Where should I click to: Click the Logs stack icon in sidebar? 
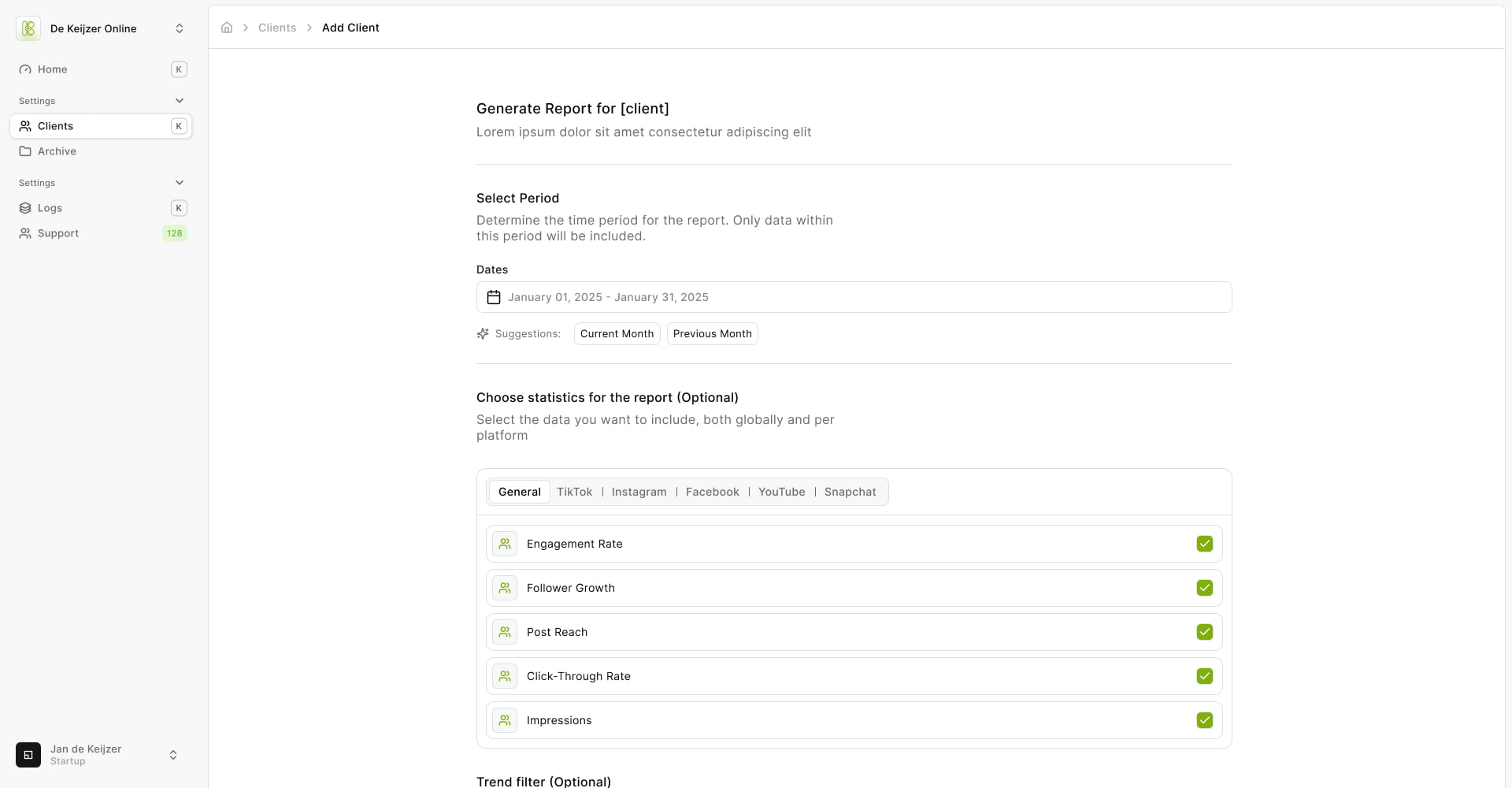[25, 208]
